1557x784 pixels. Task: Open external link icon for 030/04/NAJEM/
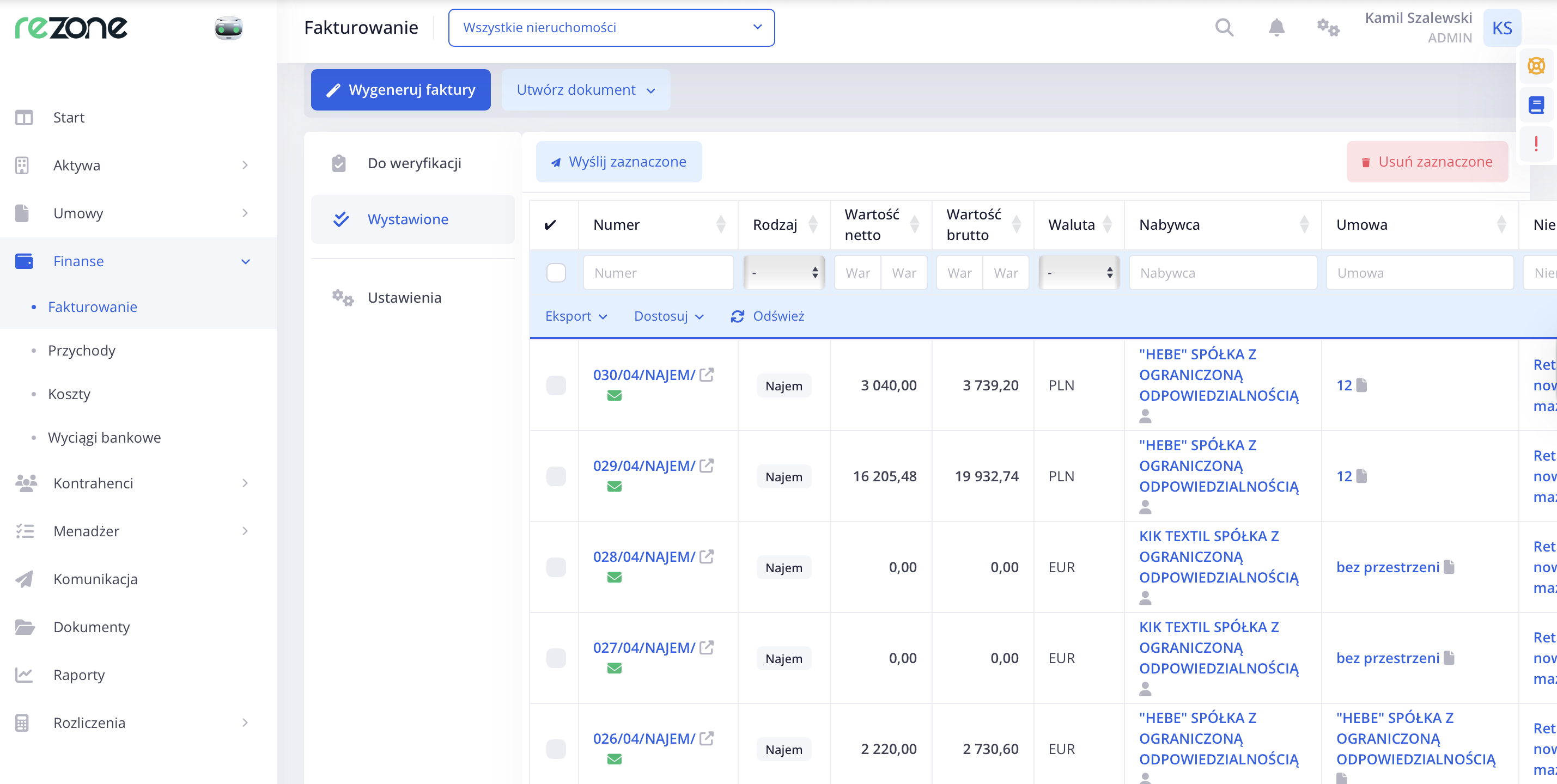coord(707,375)
